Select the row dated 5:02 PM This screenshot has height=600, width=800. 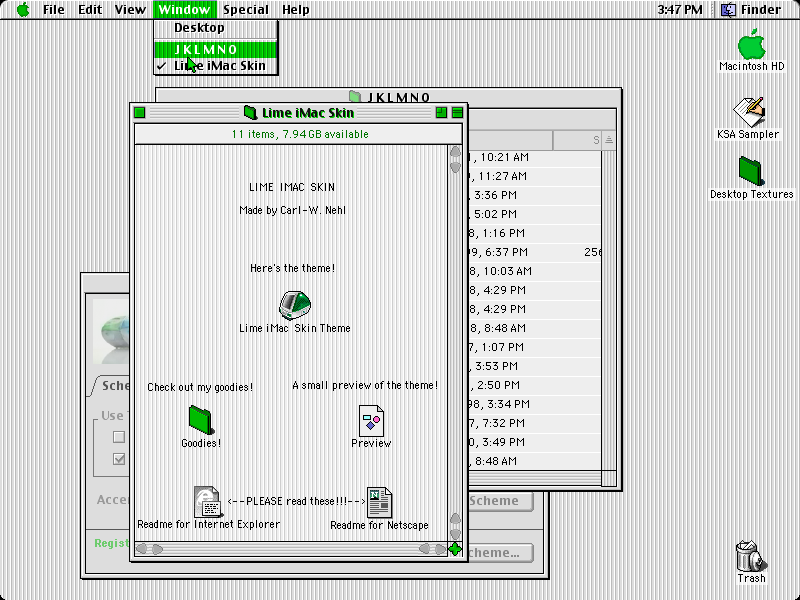point(534,214)
